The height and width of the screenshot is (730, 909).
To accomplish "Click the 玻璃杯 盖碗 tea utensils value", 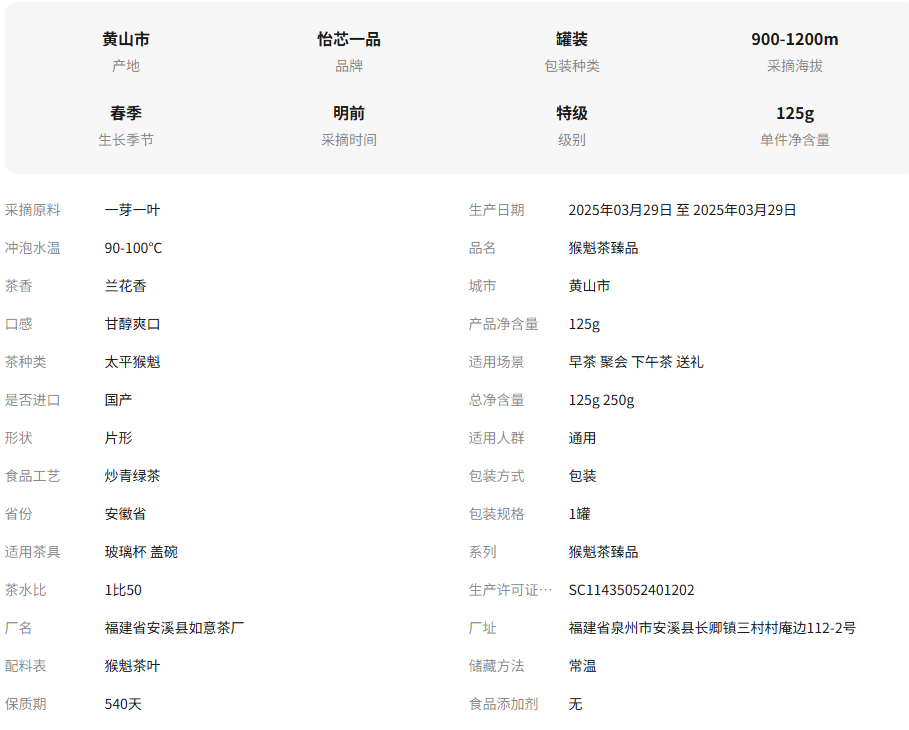I will tap(141, 552).
